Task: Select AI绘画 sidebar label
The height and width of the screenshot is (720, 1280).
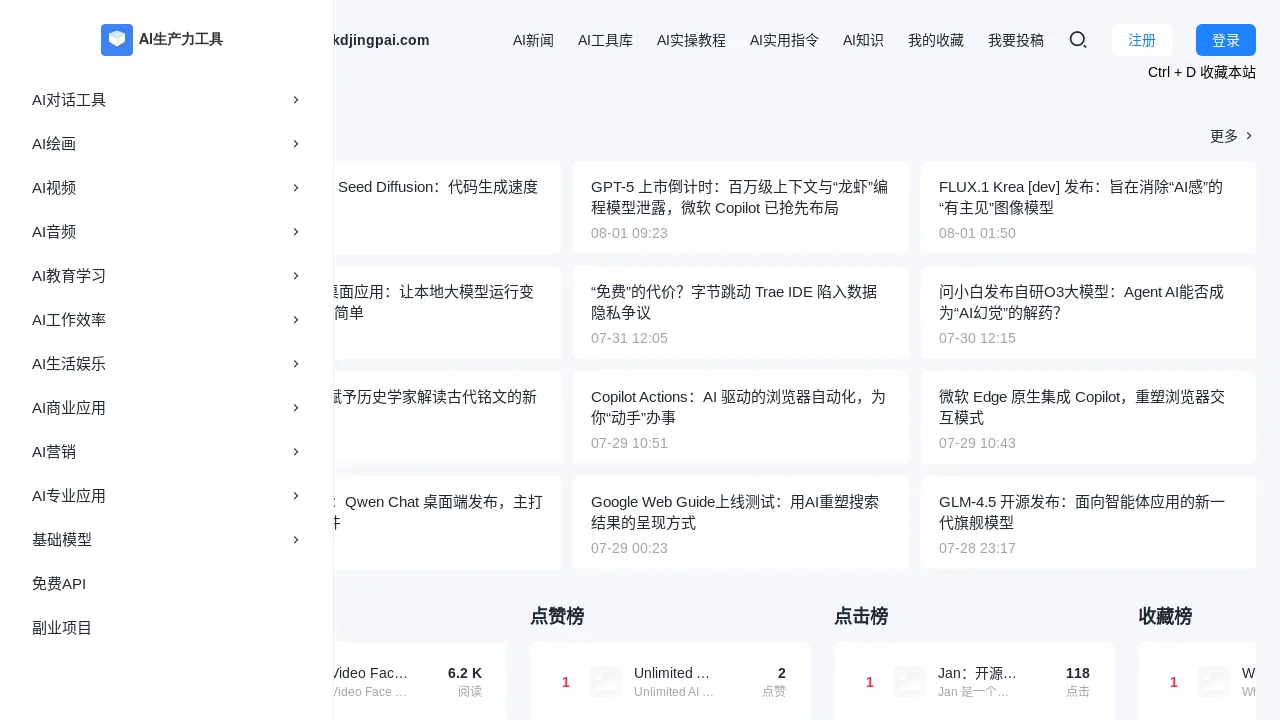Action: [x=54, y=144]
